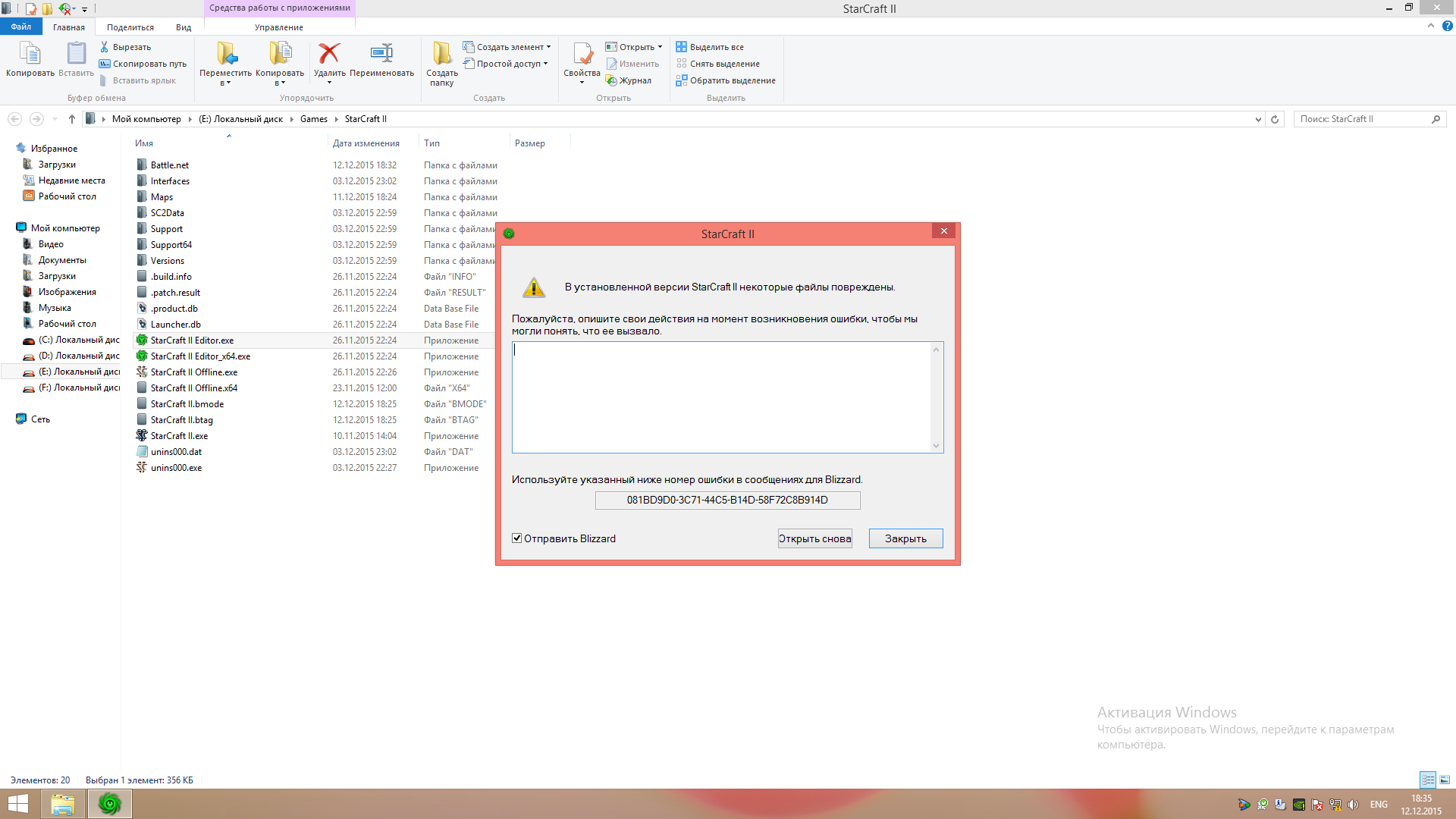
Task: Expand the address bar history dropdown
Action: 1258,119
